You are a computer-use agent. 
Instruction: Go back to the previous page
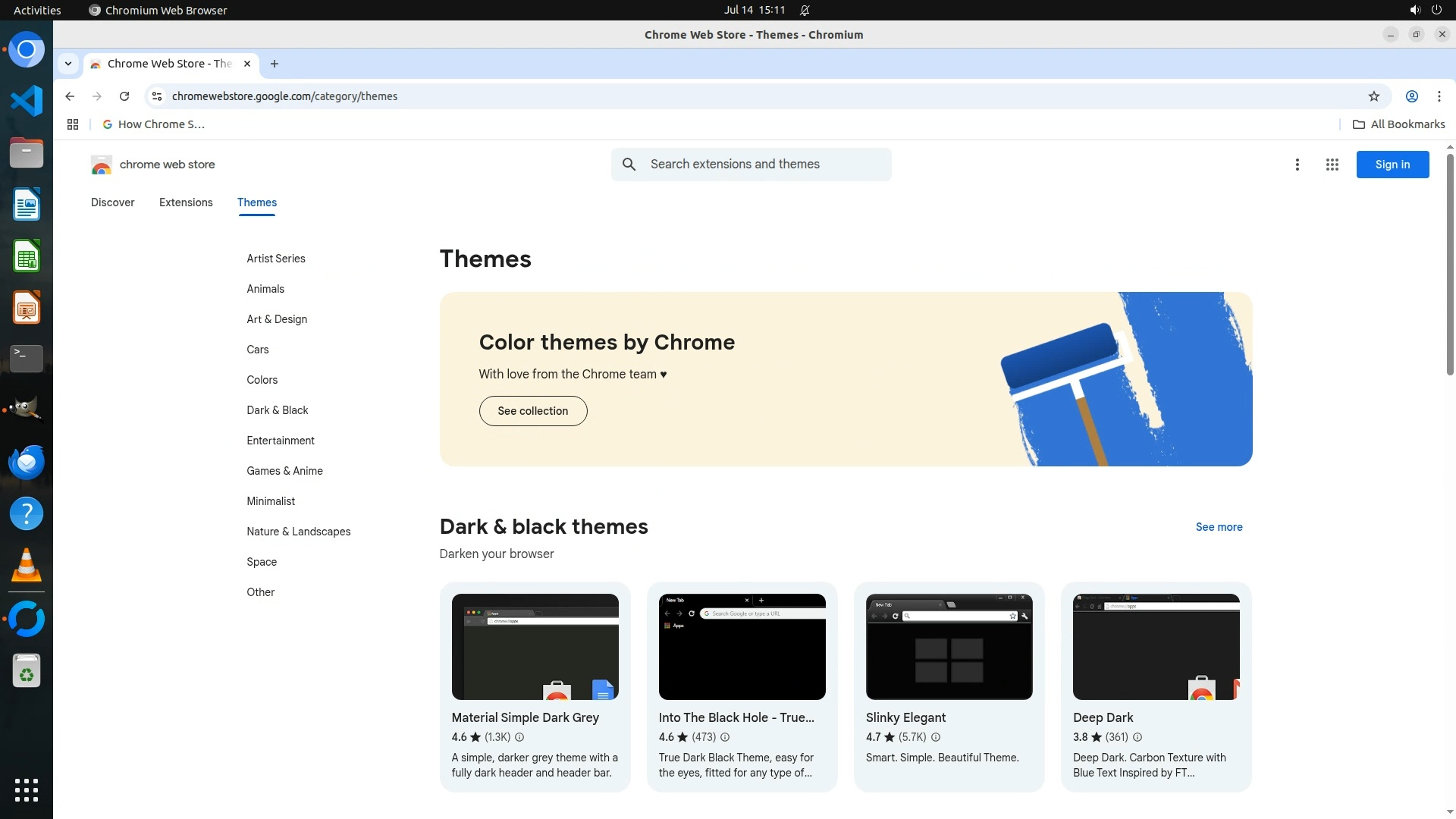pos(70,96)
